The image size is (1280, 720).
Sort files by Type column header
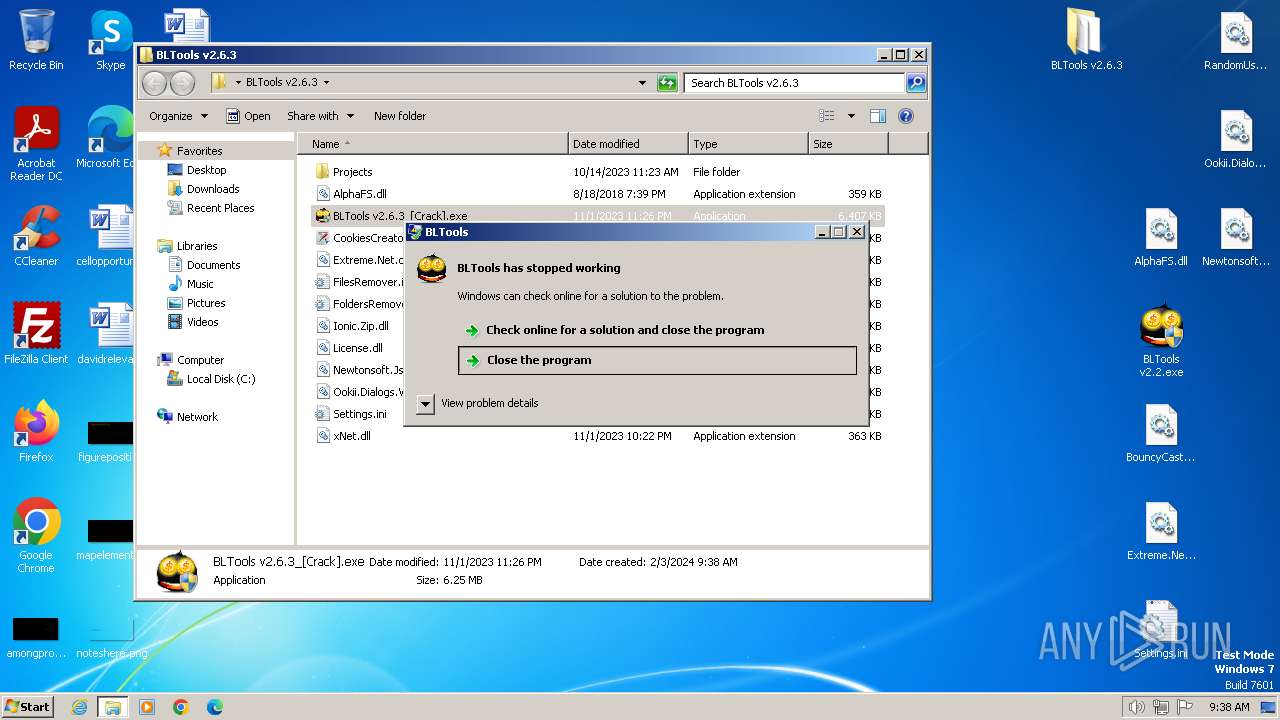[748, 144]
